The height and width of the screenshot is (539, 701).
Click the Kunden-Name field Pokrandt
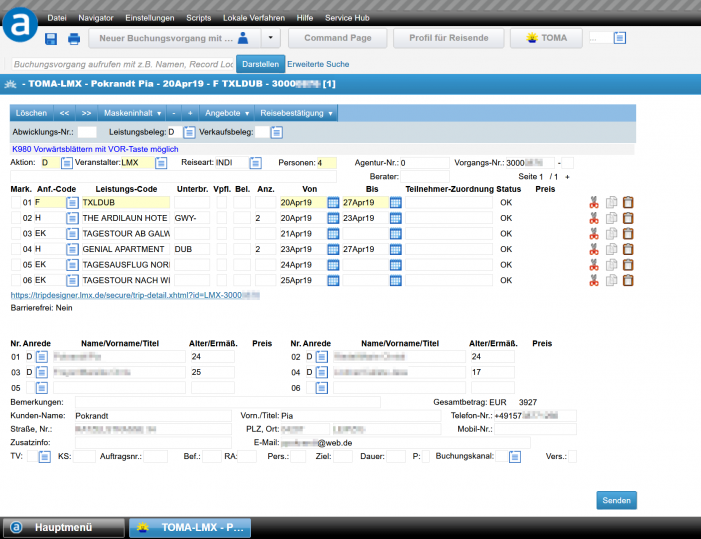pos(153,416)
